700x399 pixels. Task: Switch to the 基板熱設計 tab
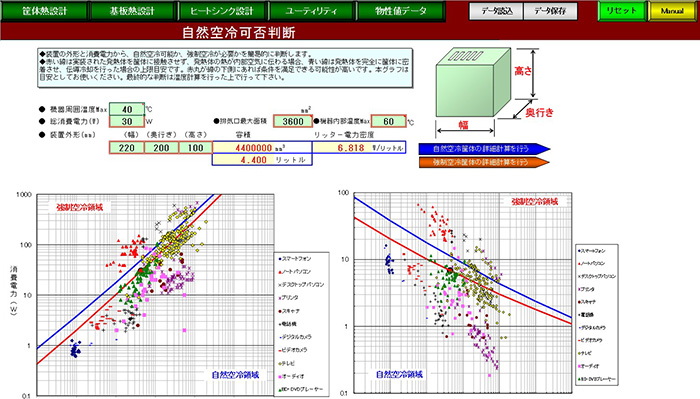pos(133,11)
